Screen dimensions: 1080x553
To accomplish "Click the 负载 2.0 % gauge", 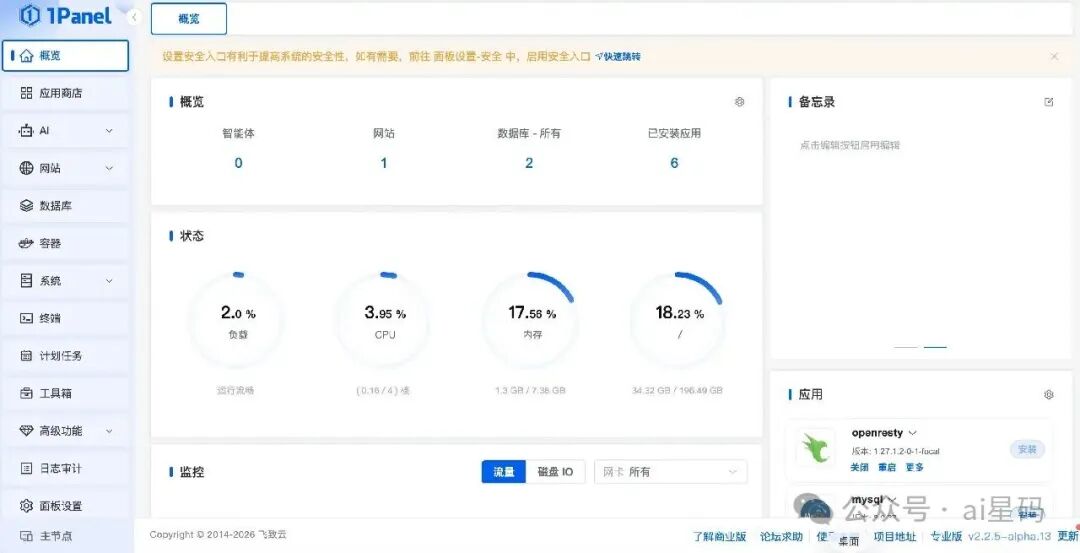I will click(x=237, y=320).
